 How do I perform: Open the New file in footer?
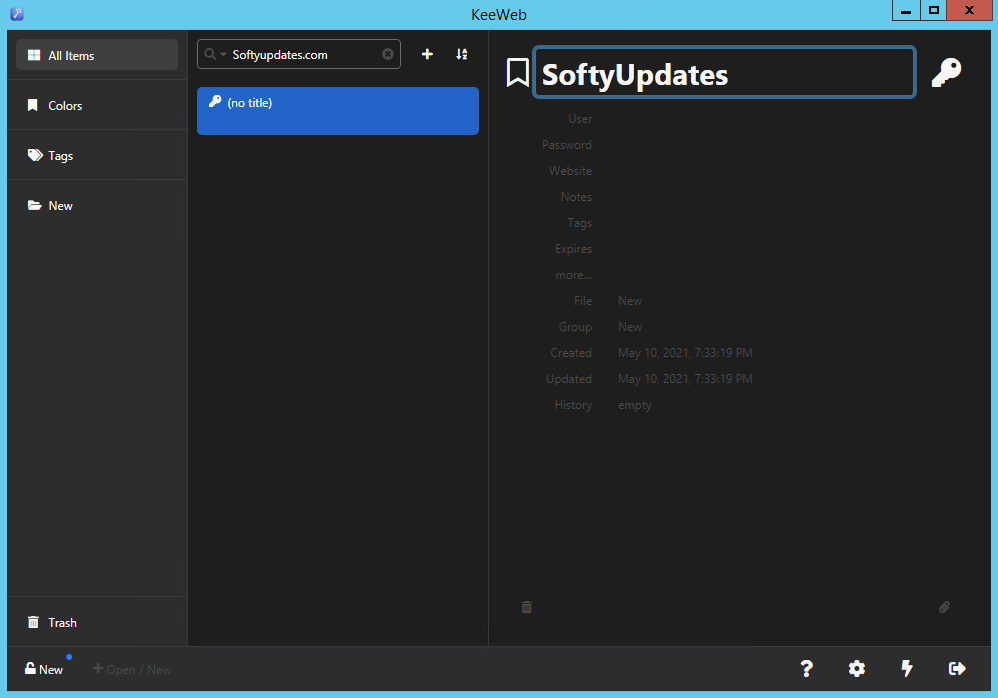click(43, 669)
